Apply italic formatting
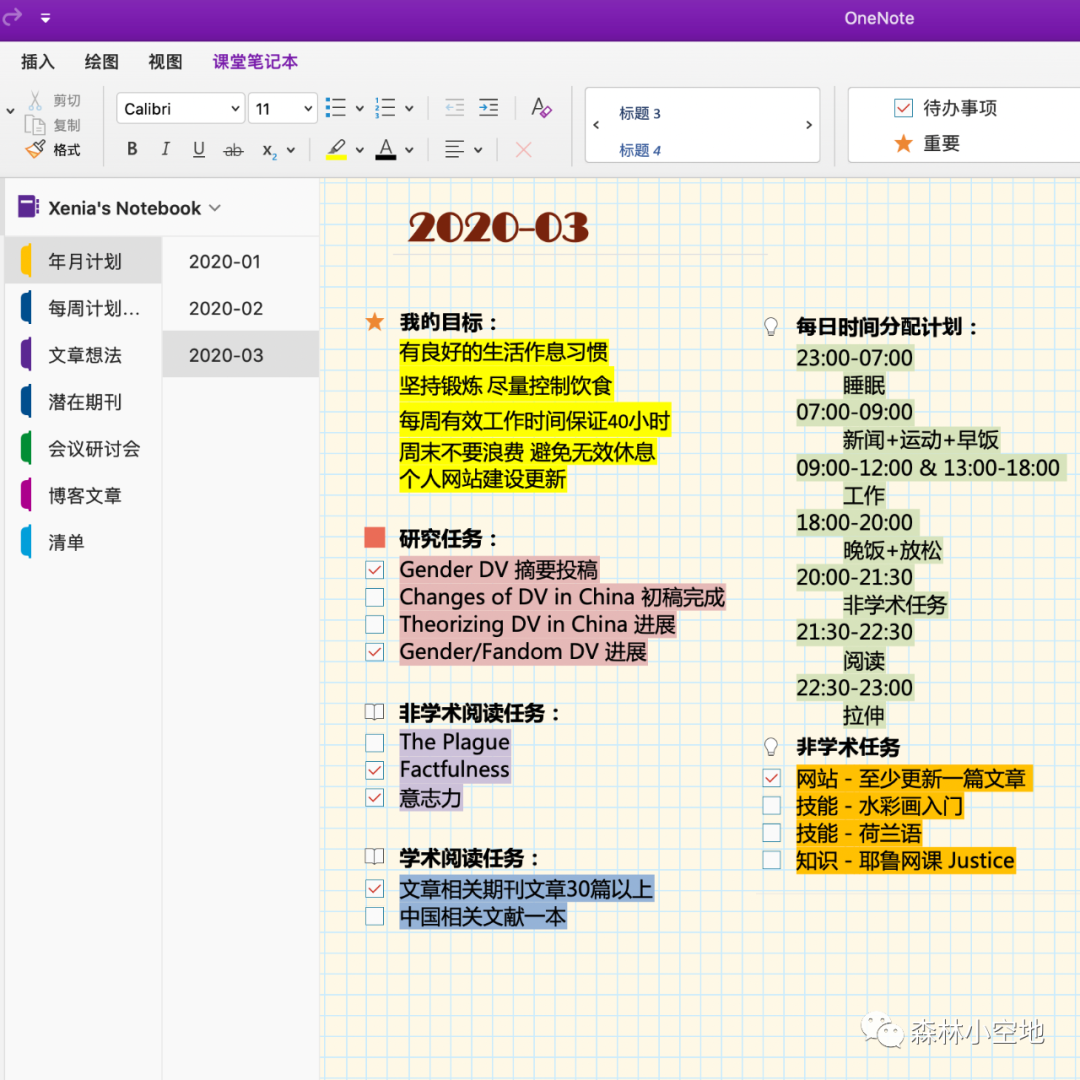 point(165,150)
